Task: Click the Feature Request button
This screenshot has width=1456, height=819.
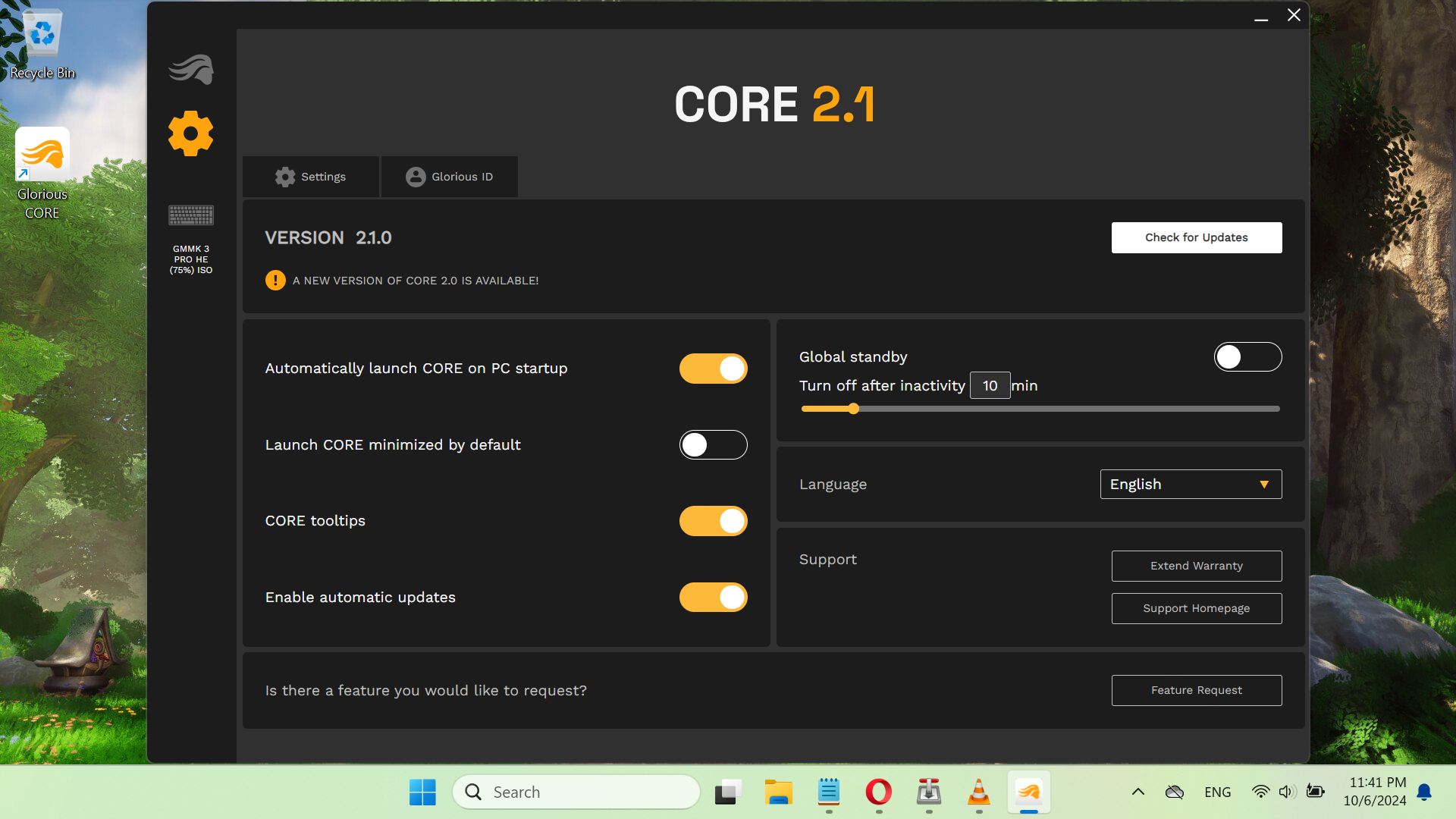Action: tap(1197, 690)
